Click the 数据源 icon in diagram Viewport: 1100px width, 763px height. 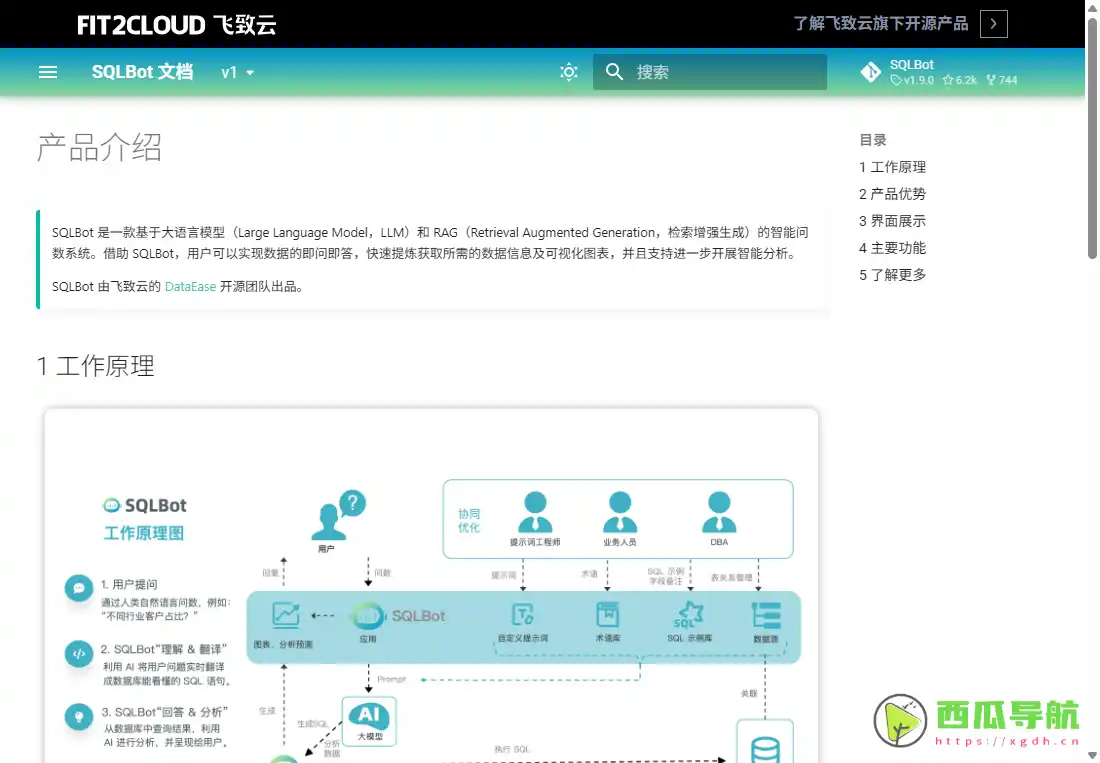(766, 615)
